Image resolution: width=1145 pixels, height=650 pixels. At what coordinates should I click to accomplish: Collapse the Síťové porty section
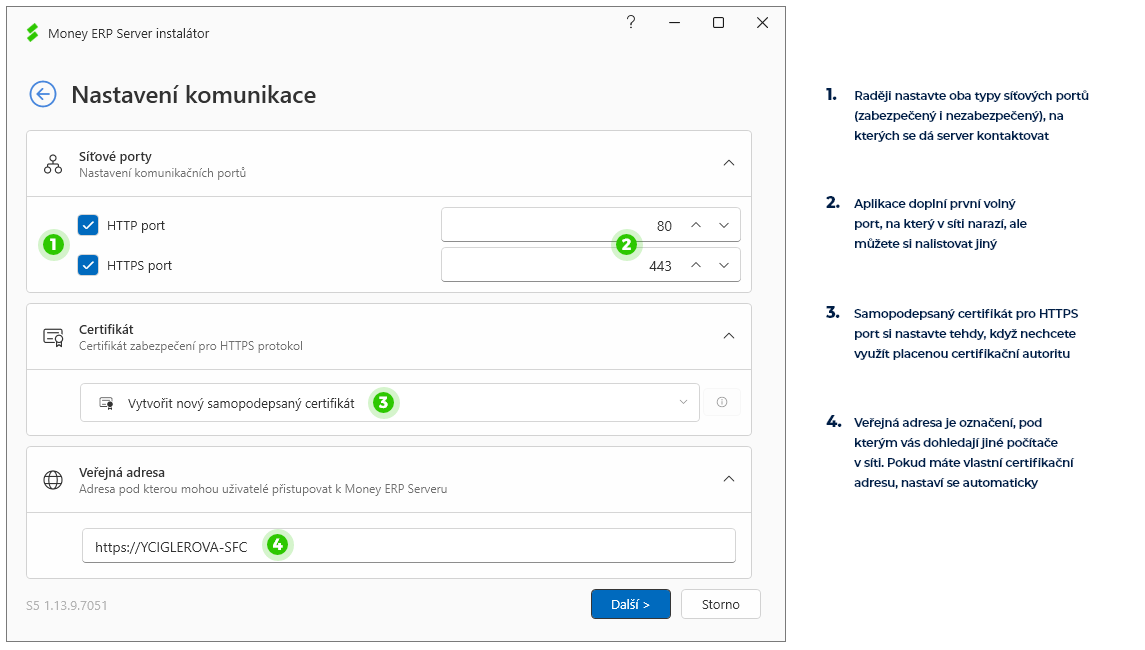pos(729,163)
